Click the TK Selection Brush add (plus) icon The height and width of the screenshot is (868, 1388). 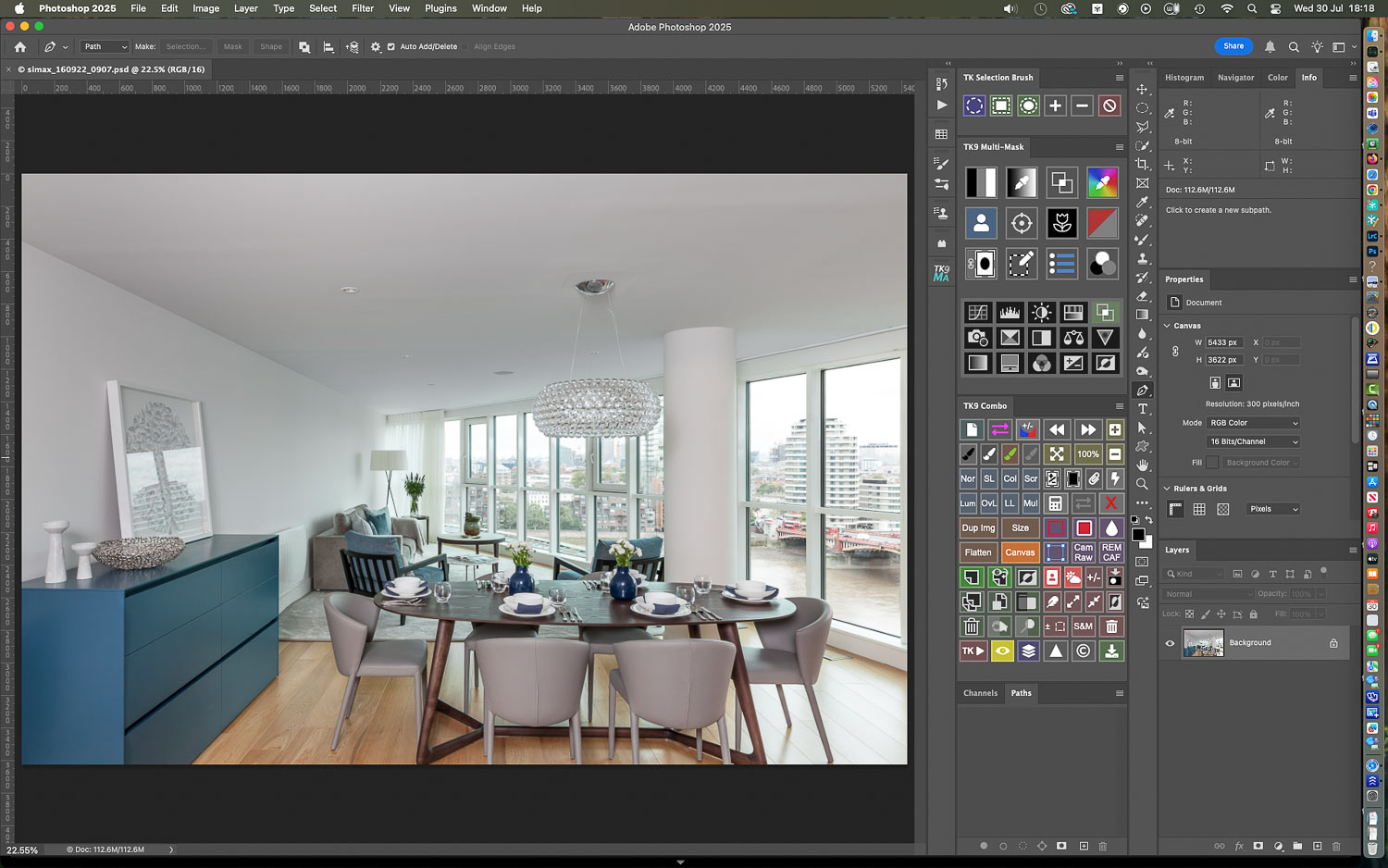1055,105
